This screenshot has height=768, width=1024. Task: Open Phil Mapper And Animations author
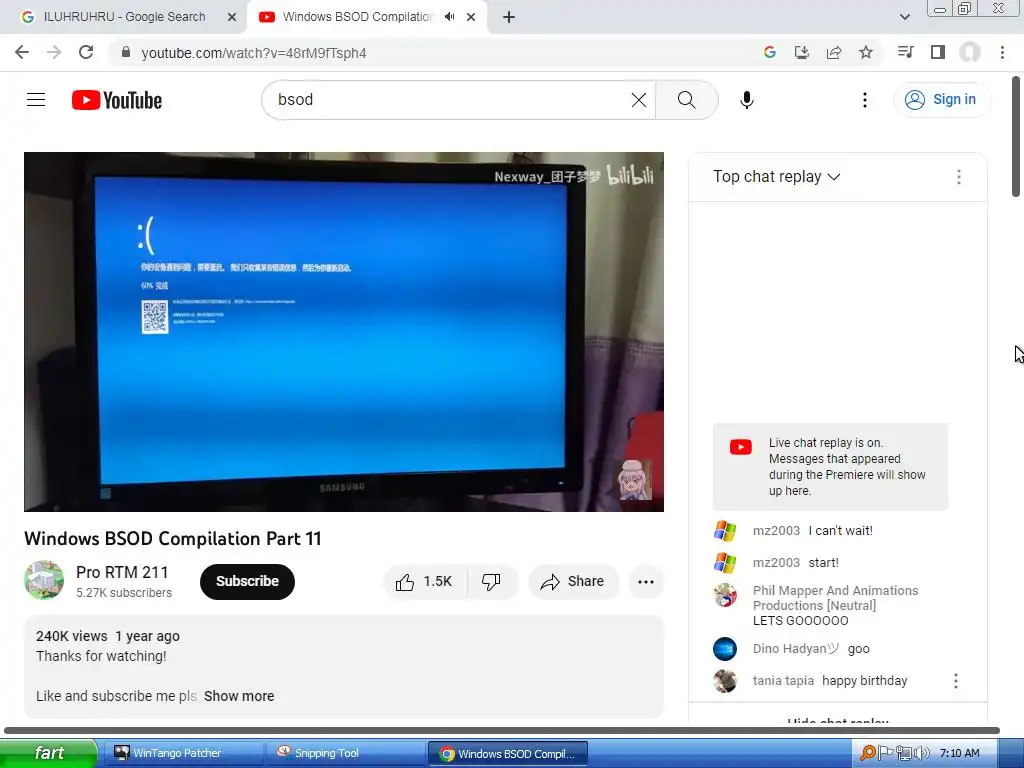[x=835, y=598]
